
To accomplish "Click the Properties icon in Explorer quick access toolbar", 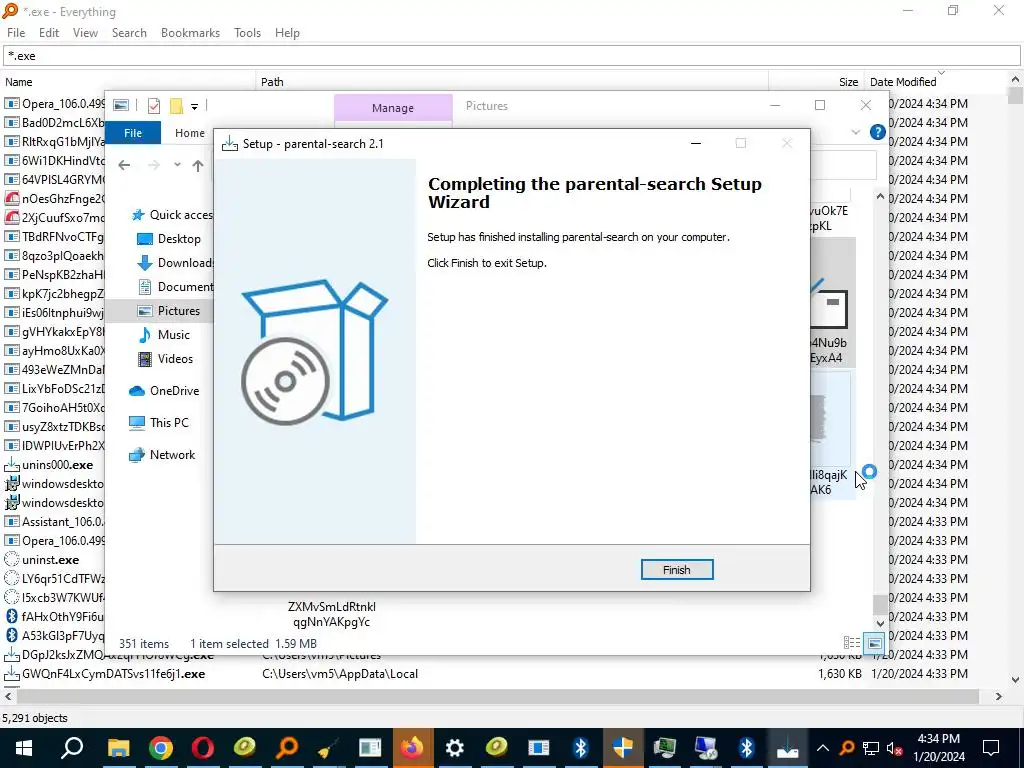I will point(154,106).
